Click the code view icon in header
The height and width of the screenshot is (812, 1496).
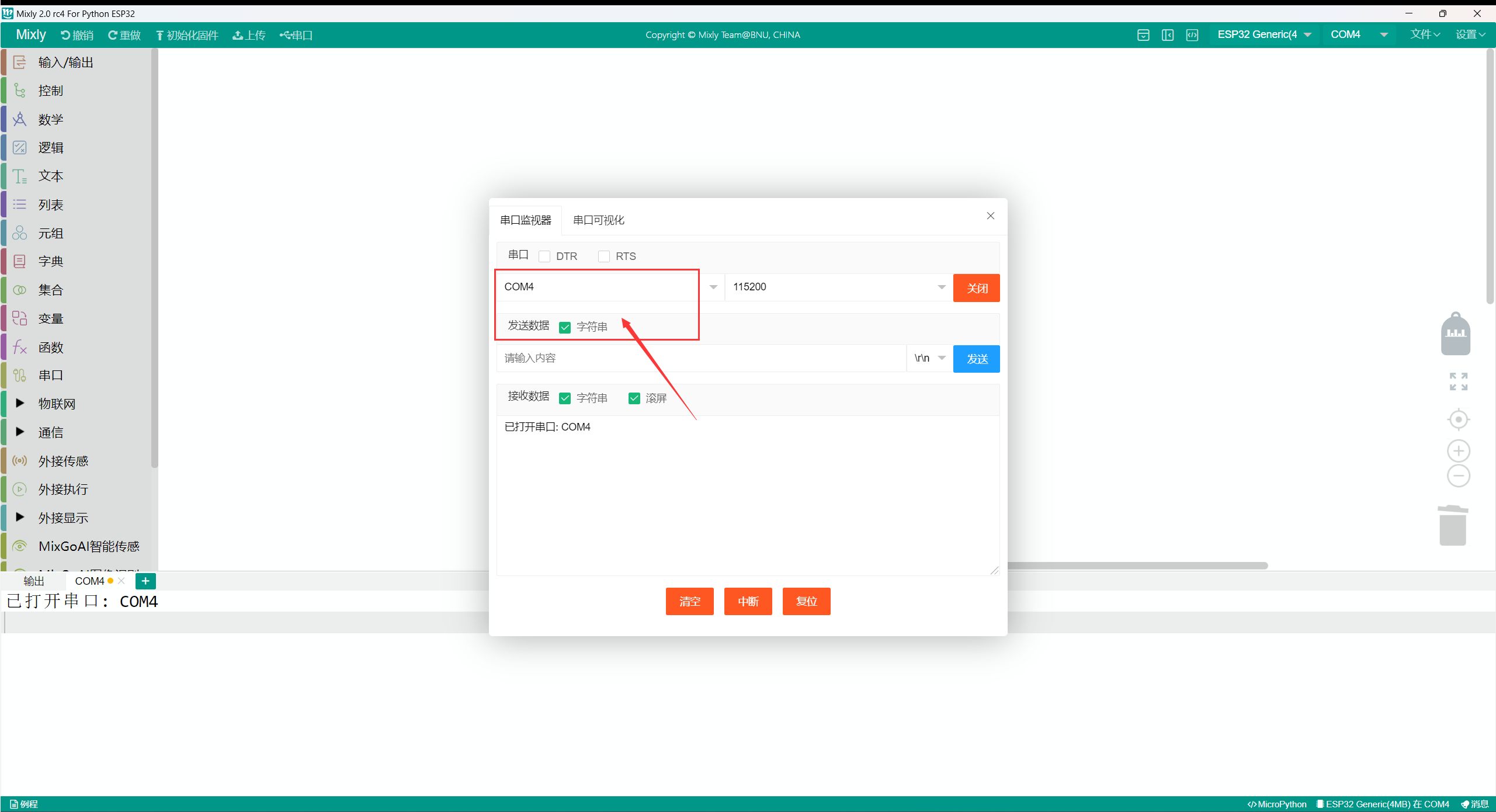click(1192, 35)
